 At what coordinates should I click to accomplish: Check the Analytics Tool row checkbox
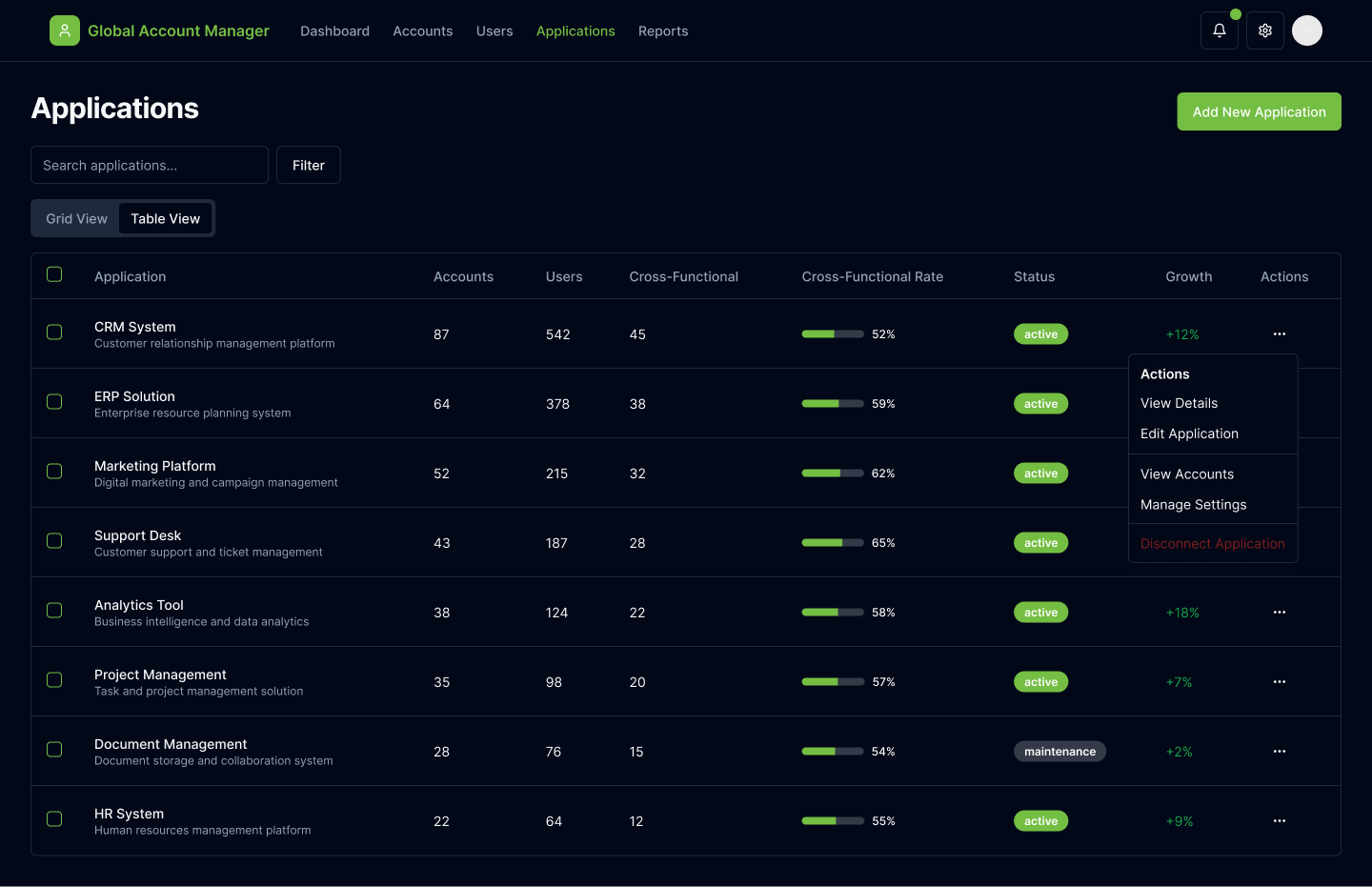pyautogui.click(x=54, y=611)
